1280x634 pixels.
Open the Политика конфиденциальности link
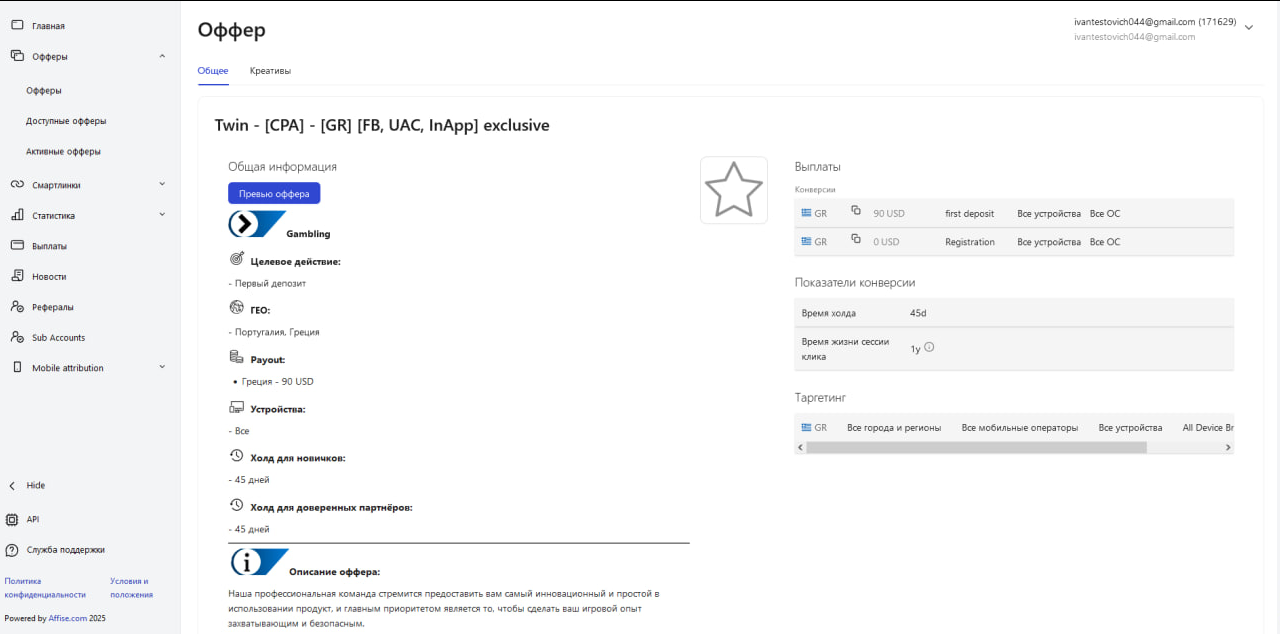45,587
